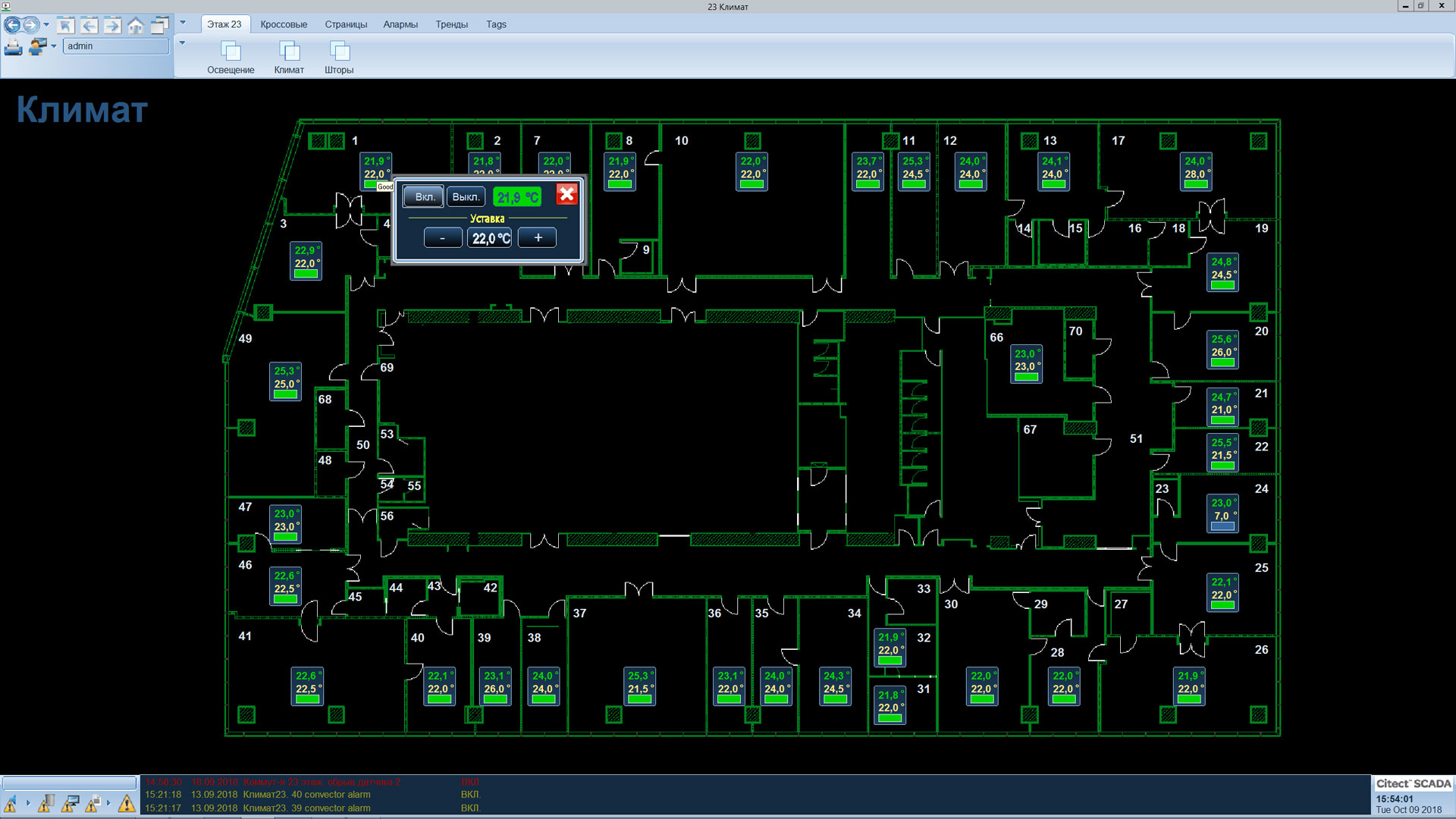Screen dimensions: 1456x819
Task: Turn off climate with Выкл. button
Action: 466,197
